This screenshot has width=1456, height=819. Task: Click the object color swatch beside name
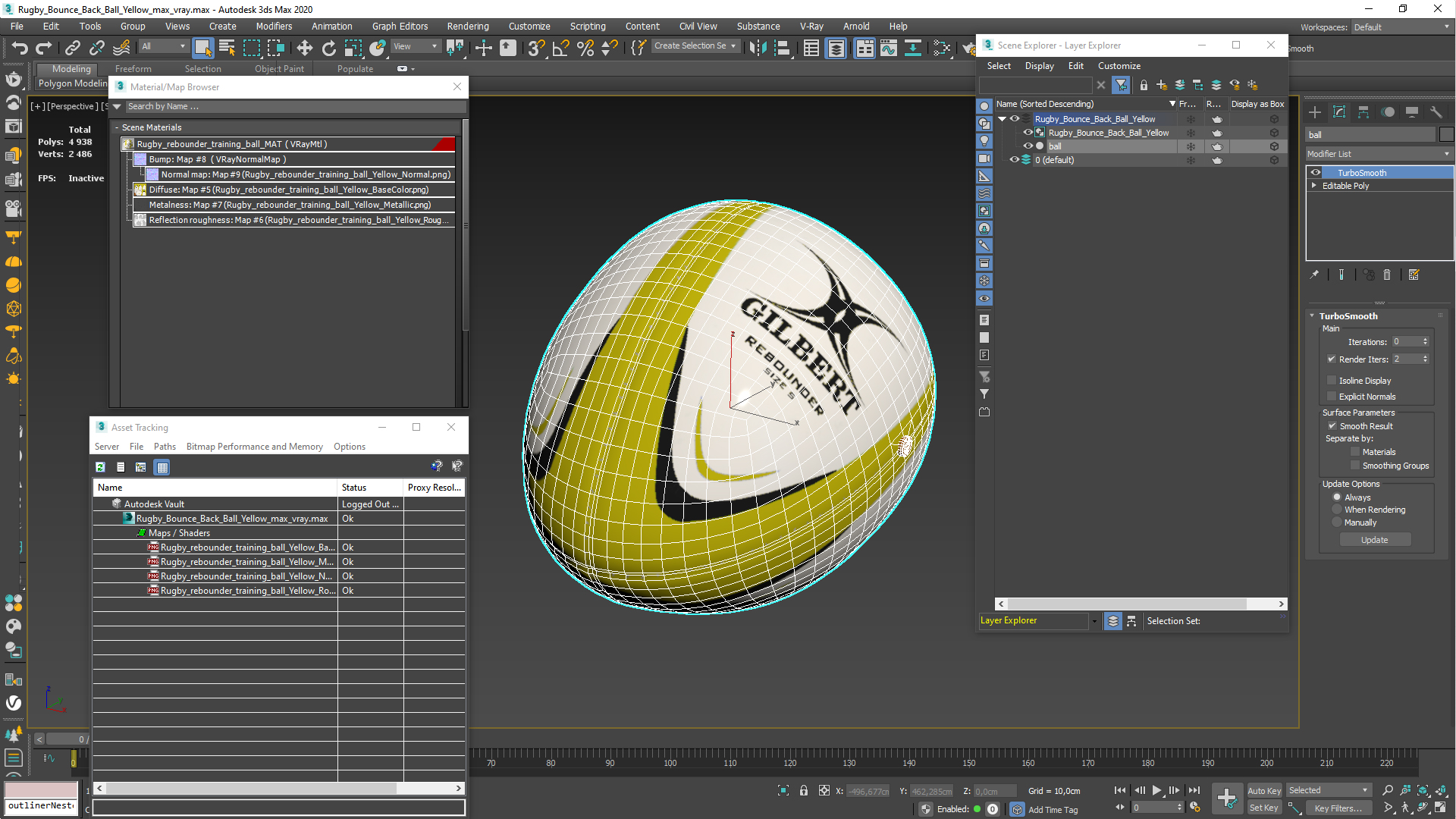1446,135
